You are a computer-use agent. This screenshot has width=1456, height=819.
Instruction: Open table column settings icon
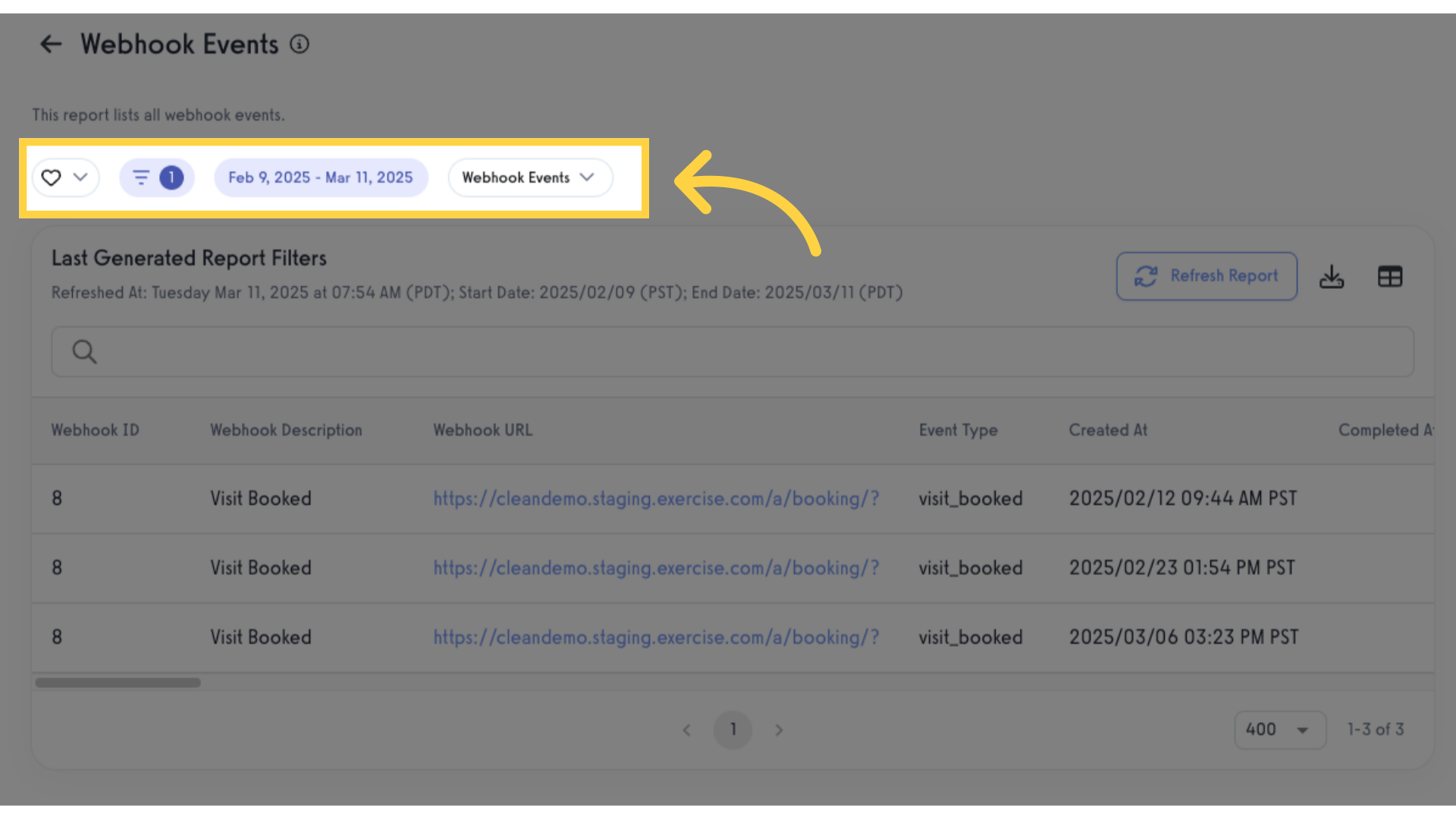(1390, 277)
